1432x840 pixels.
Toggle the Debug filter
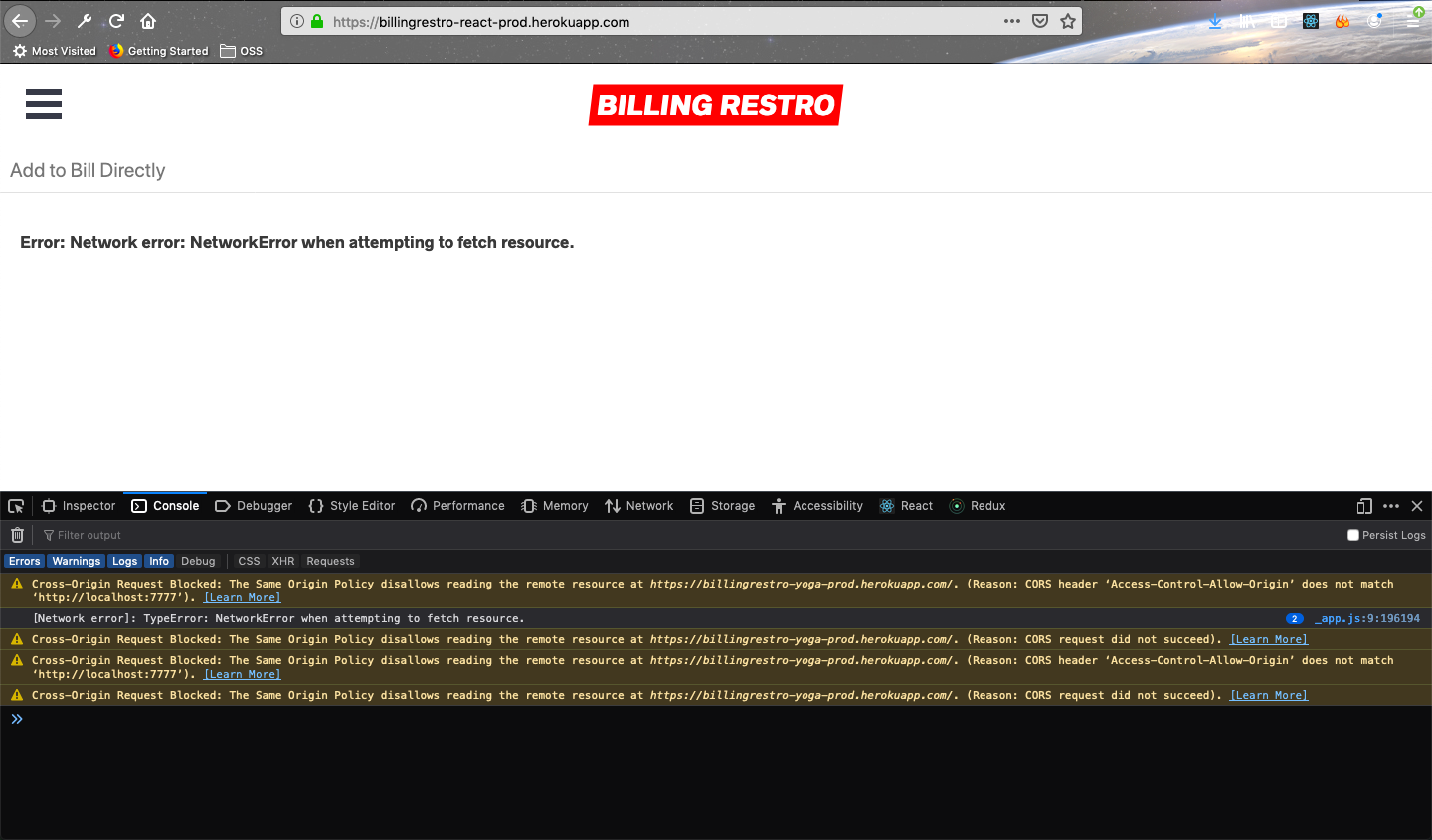point(198,561)
